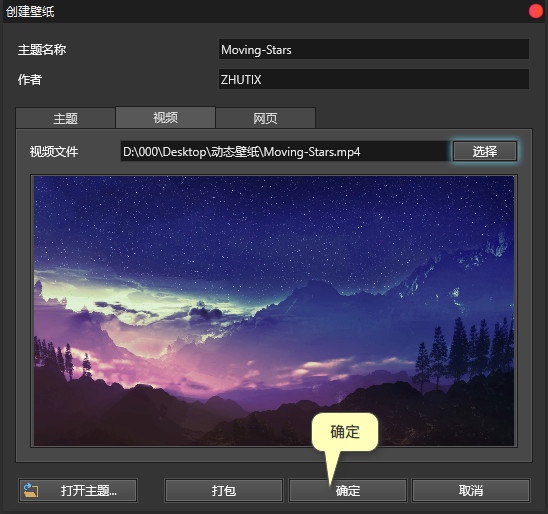Click the starry night video preview
This screenshot has width=548, height=514.
274,311
